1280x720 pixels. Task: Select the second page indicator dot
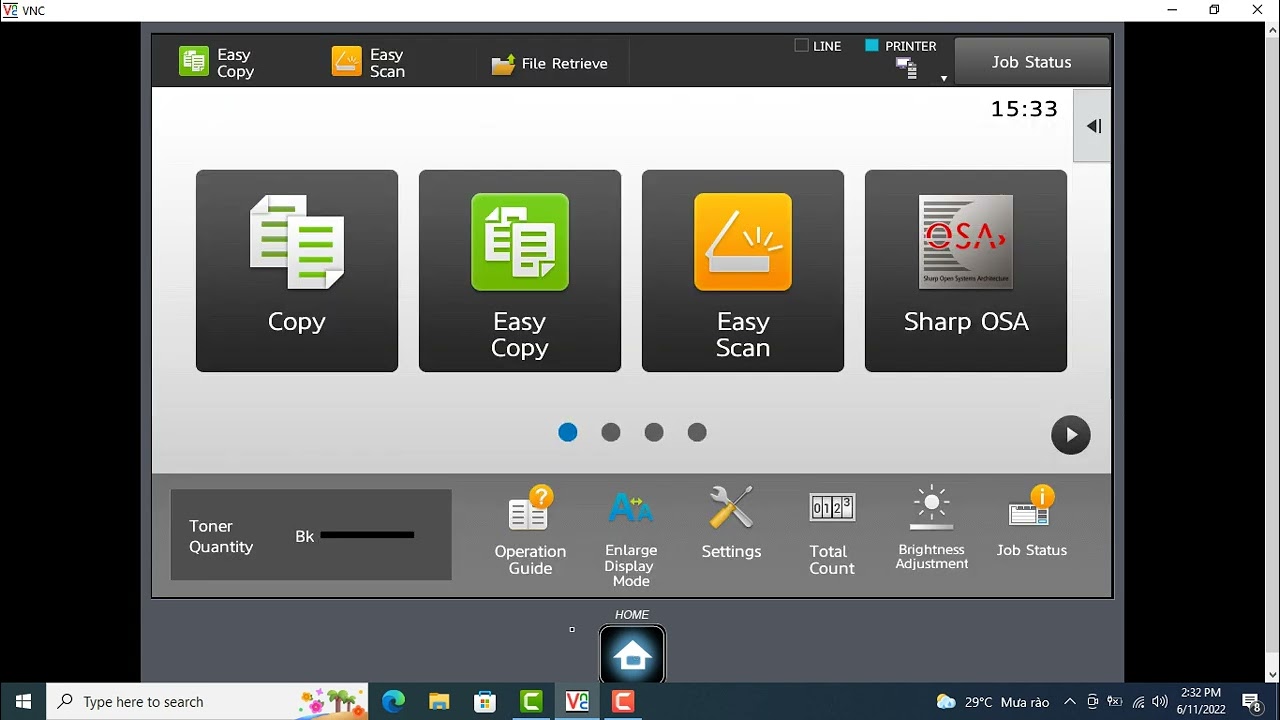tap(611, 432)
